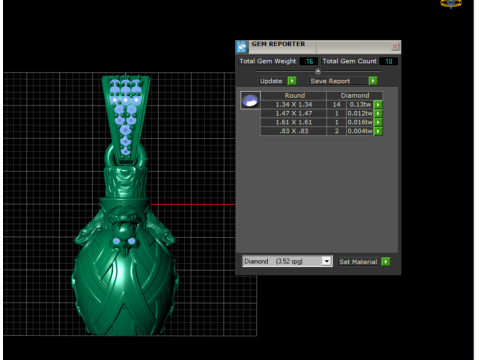Click the green arrow next to Save Report
Image resolution: width=480 pixels, height=360 pixels.
click(x=373, y=81)
